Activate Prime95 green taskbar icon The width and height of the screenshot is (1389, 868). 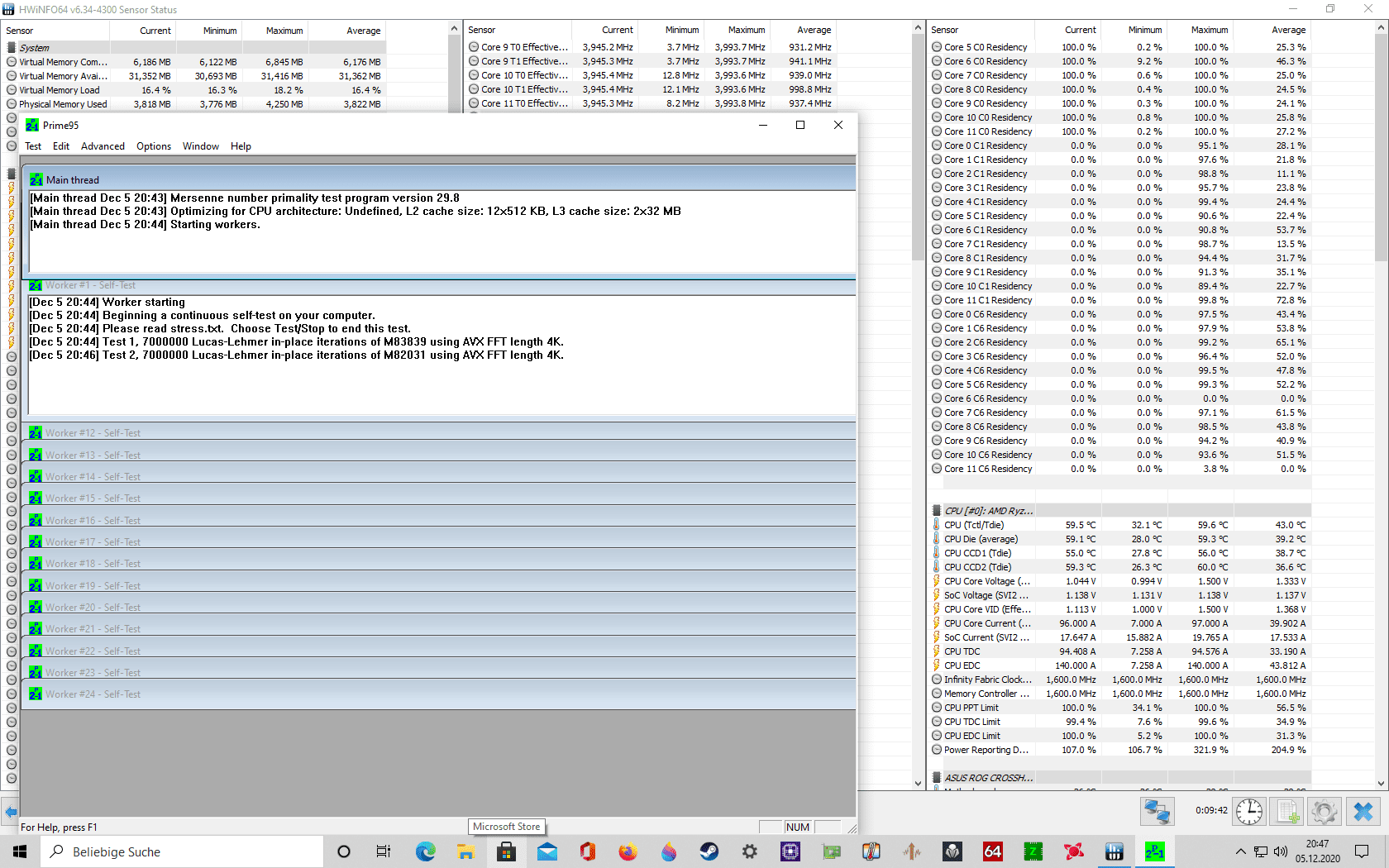click(x=1154, y=851)
